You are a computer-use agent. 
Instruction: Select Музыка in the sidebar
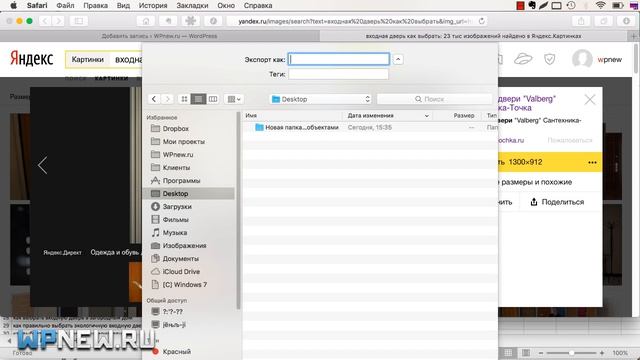189,233
